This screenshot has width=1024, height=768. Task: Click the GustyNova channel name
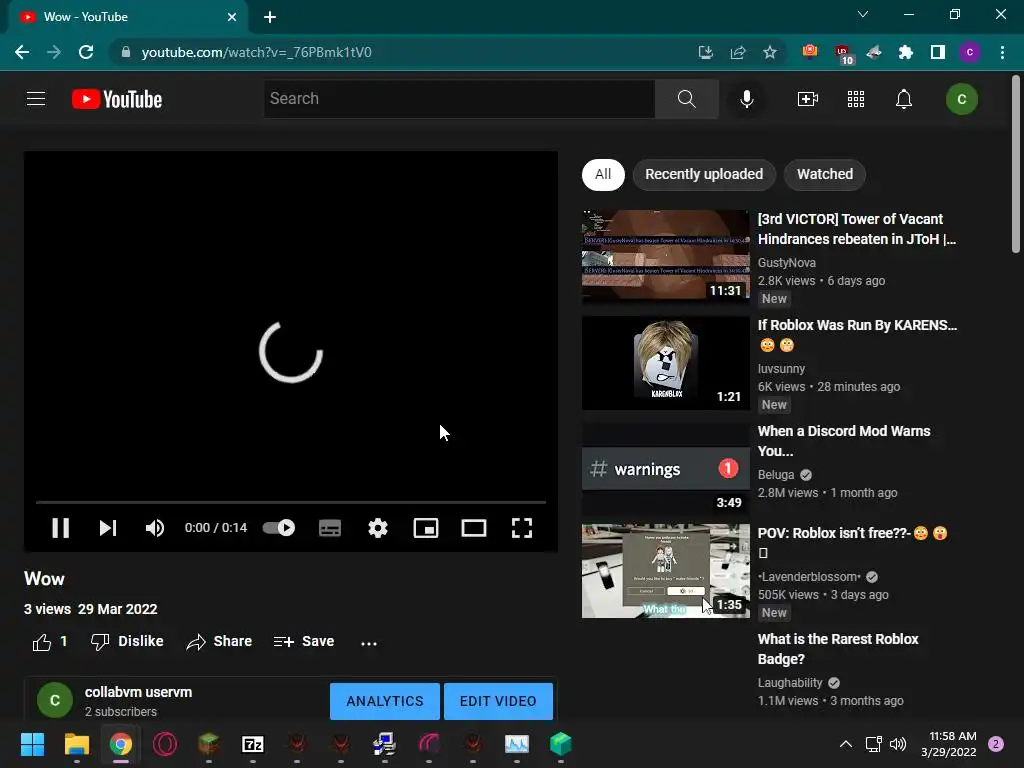[x=786, y=263]
